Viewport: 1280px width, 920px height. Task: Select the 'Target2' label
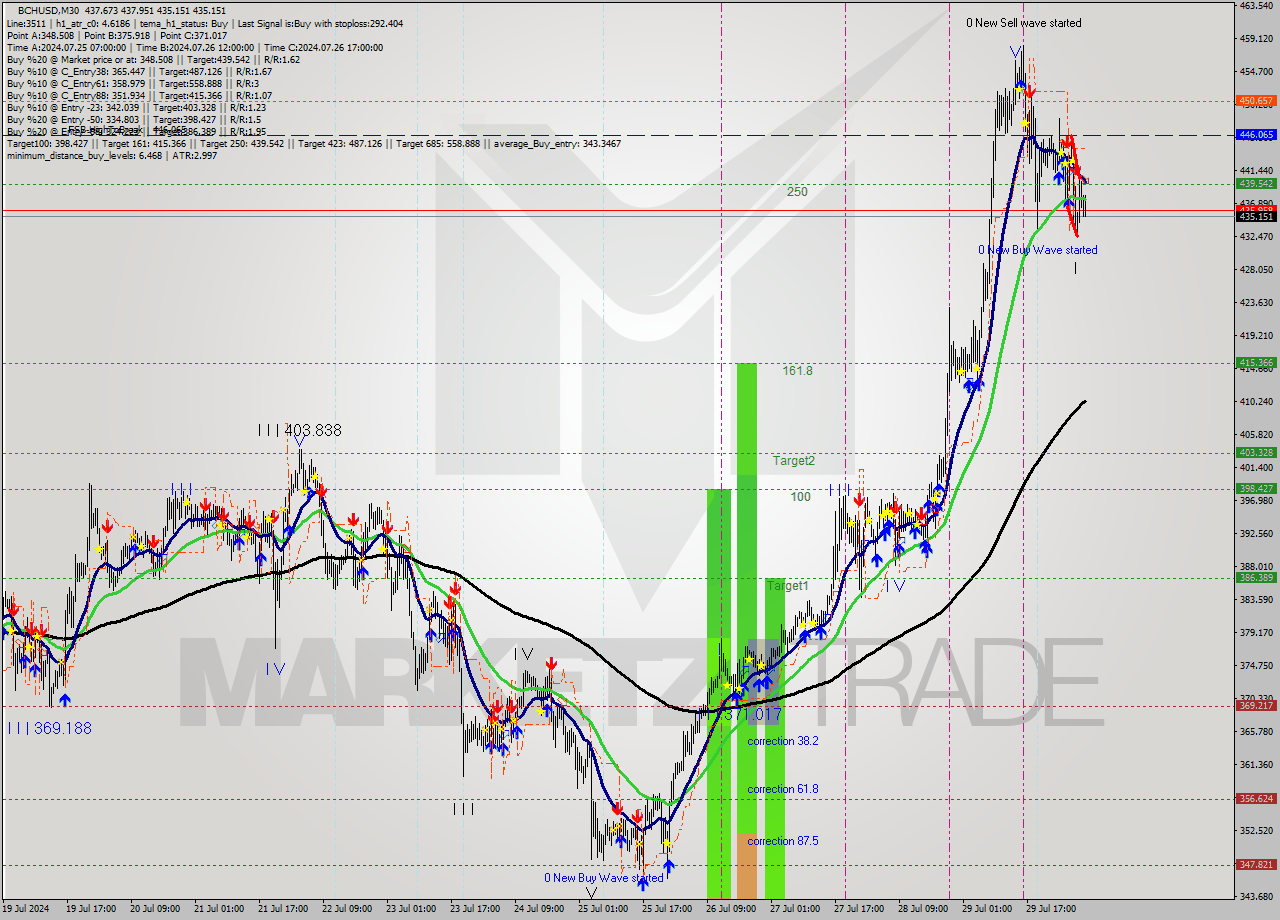coord(793,461)
